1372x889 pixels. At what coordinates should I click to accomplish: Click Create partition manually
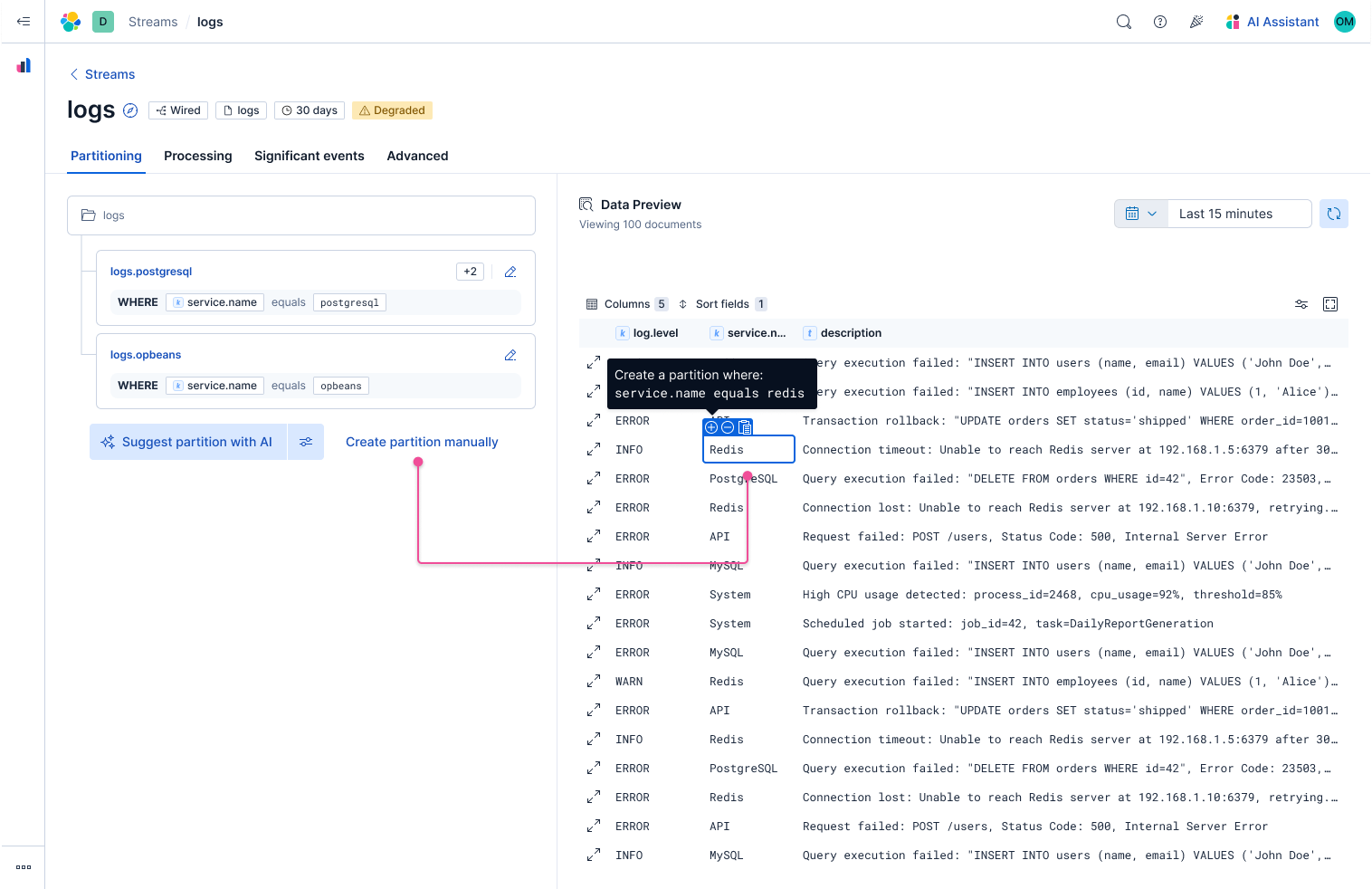click(x=422, y=442)
